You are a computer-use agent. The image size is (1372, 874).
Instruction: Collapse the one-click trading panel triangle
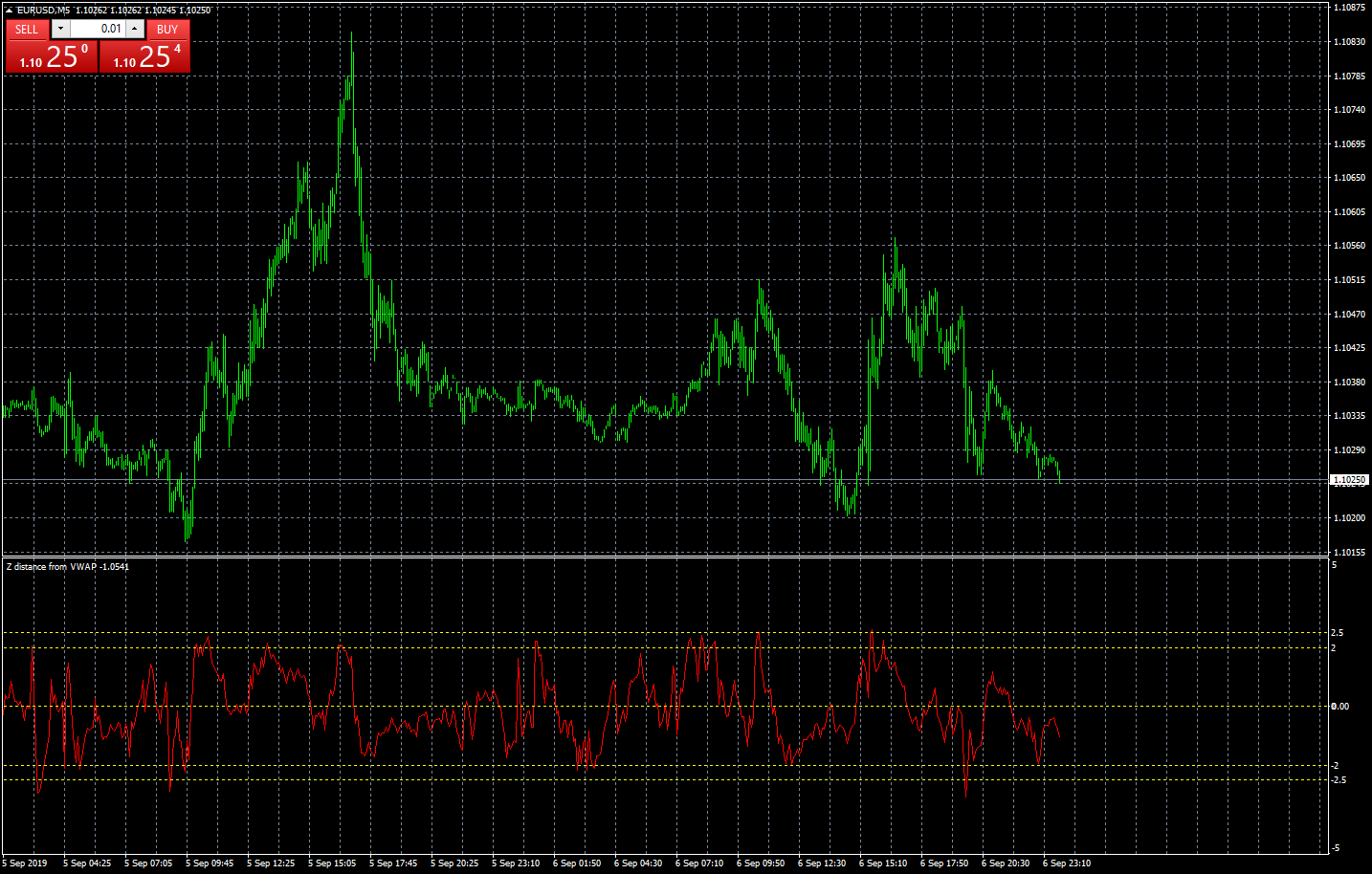(x=9, y=10)
